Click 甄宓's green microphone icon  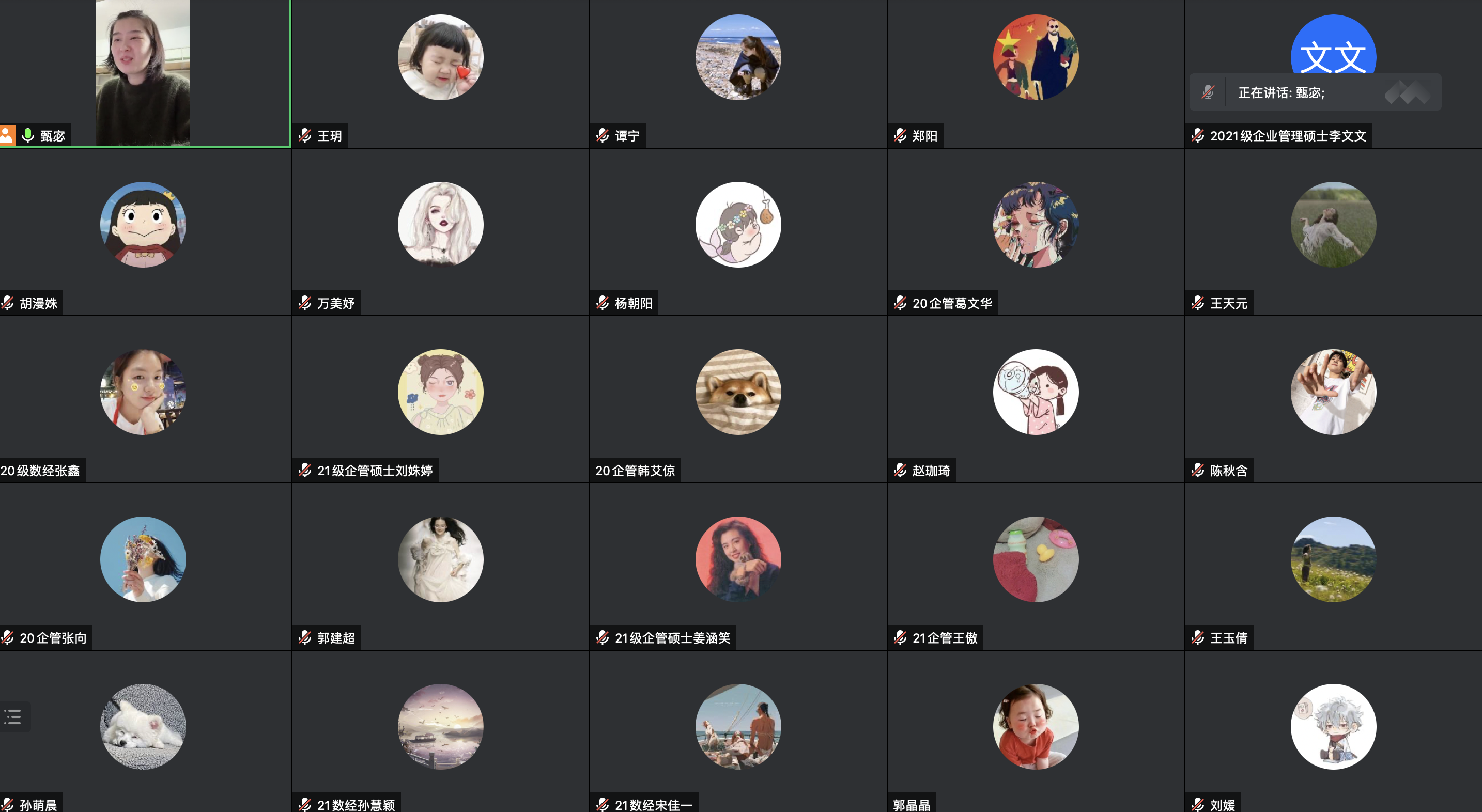coord(27,135)
